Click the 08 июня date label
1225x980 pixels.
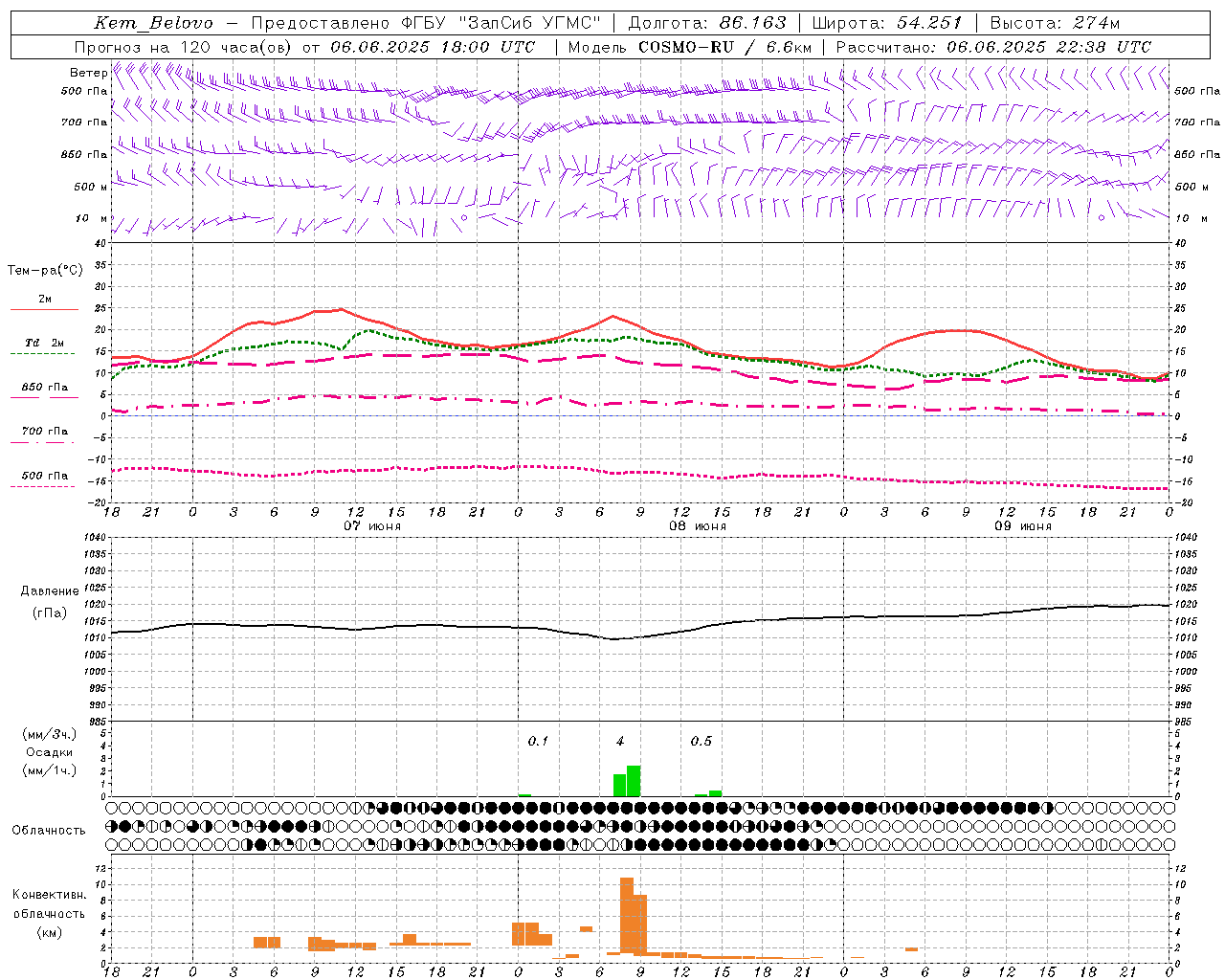pyautogui.click(x=698, y=526)
